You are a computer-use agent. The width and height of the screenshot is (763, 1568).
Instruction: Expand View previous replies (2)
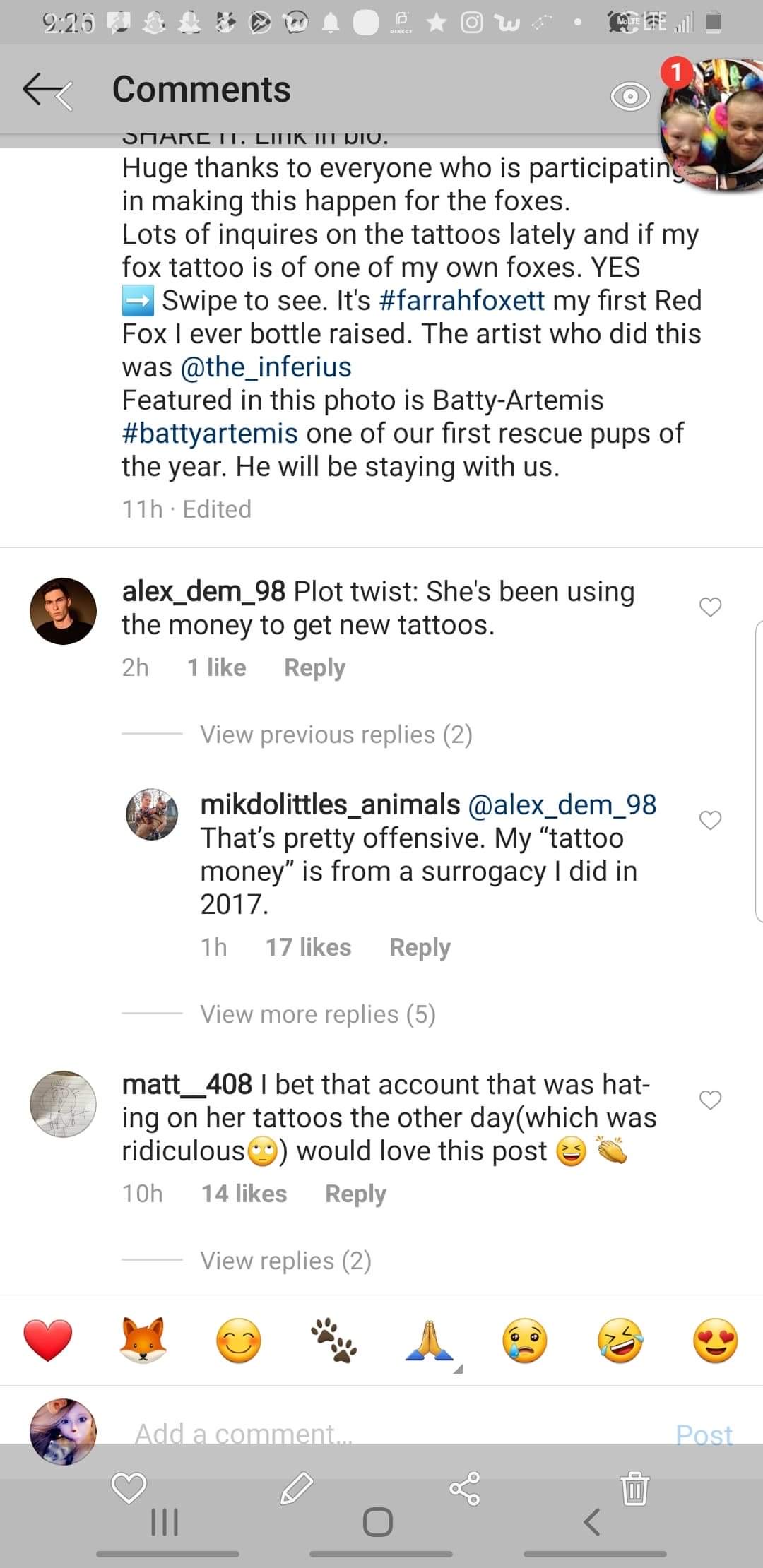point(336,735)
